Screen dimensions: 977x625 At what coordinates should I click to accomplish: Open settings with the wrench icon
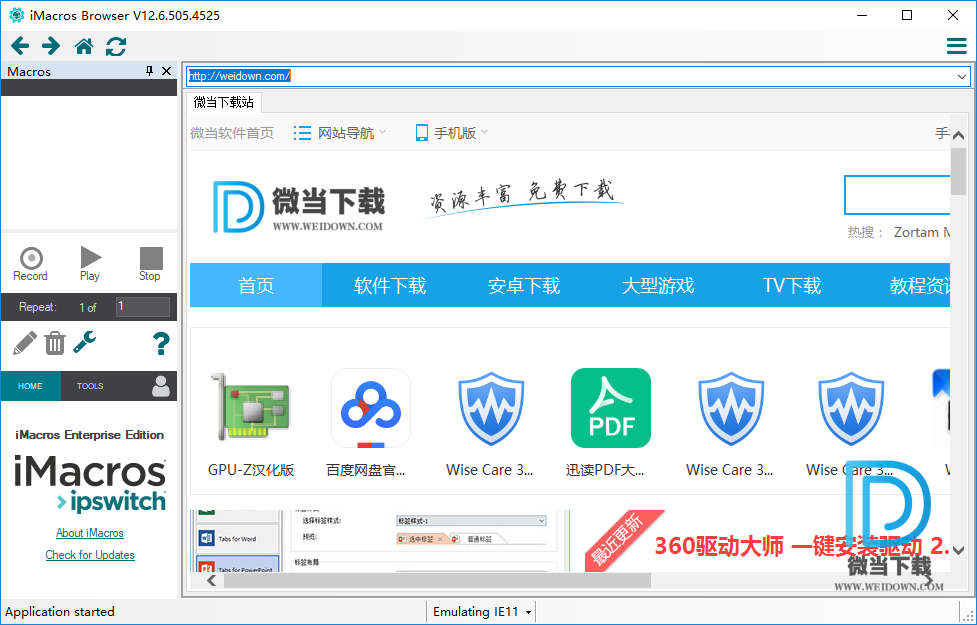pyautogui.click(x=85, y=342)
